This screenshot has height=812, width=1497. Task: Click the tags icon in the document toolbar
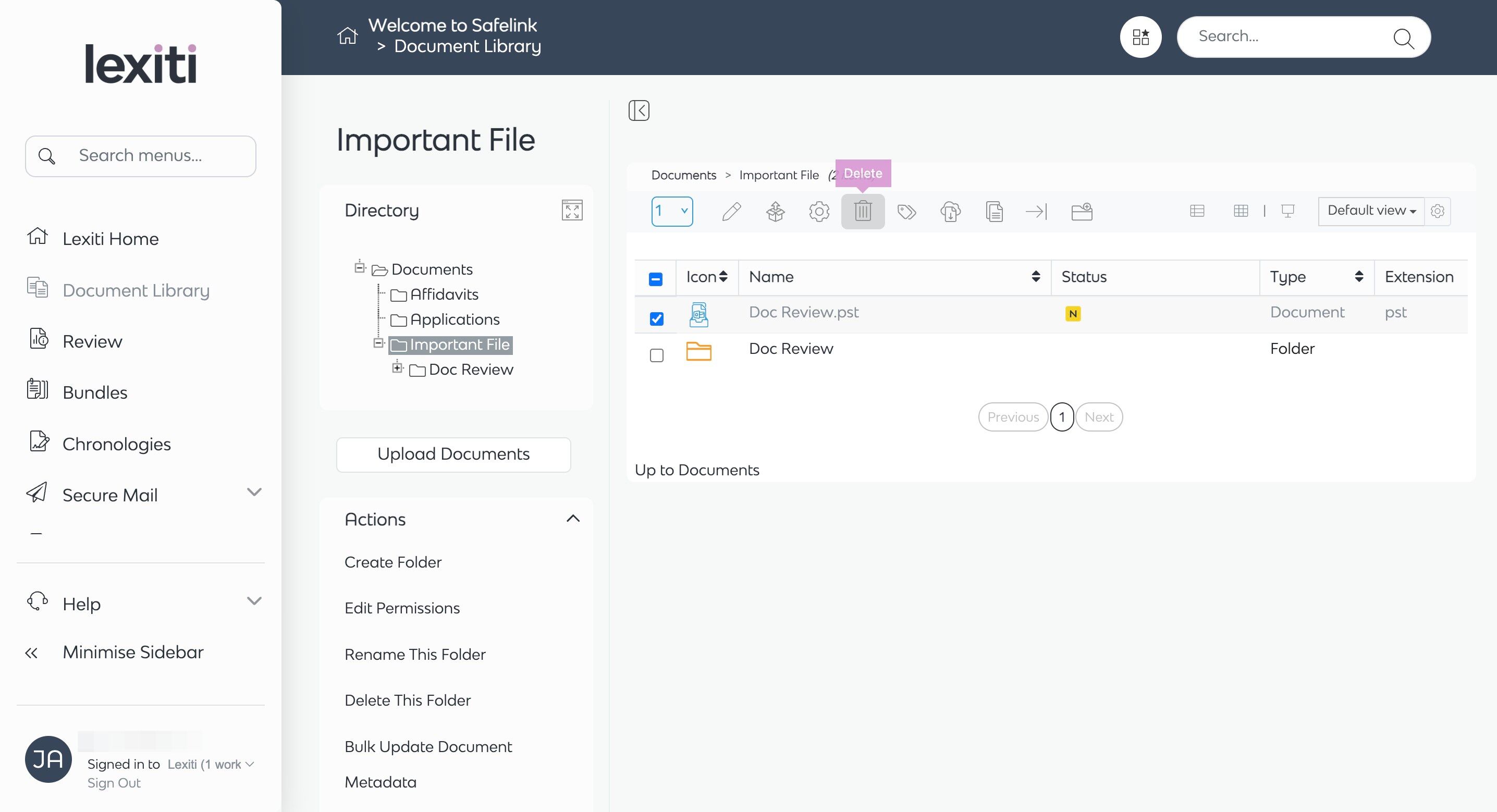[x=906, y=211]
